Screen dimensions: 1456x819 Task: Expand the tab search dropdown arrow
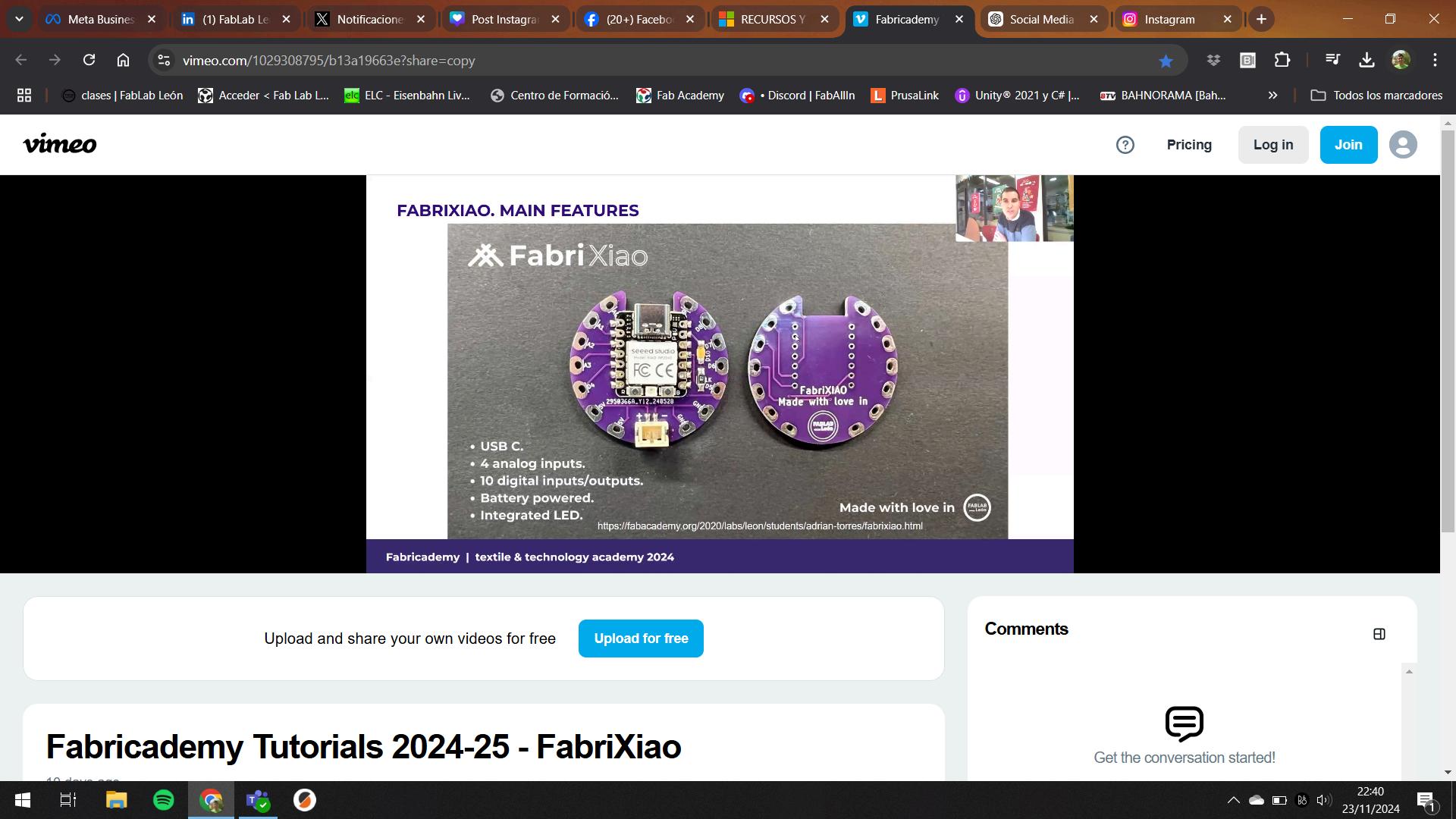tap(19, 19)
